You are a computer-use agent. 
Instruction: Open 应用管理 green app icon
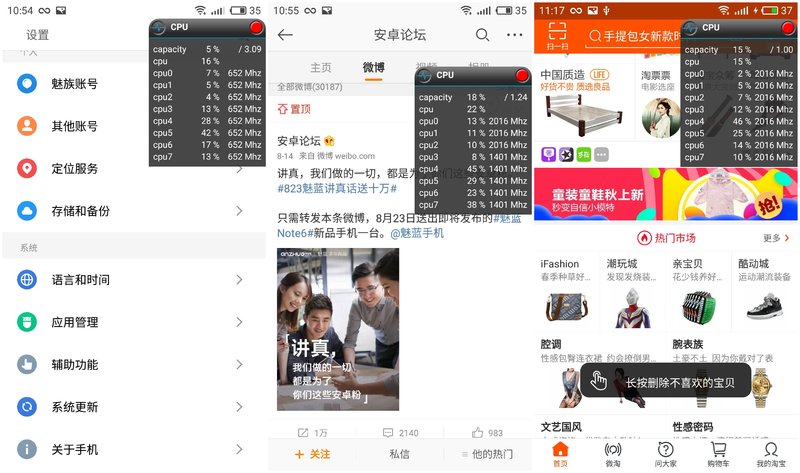point(27,322)
